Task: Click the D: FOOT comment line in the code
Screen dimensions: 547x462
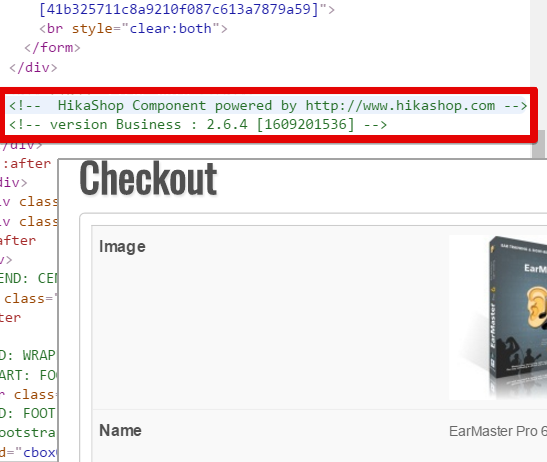Action: point(28,413)
